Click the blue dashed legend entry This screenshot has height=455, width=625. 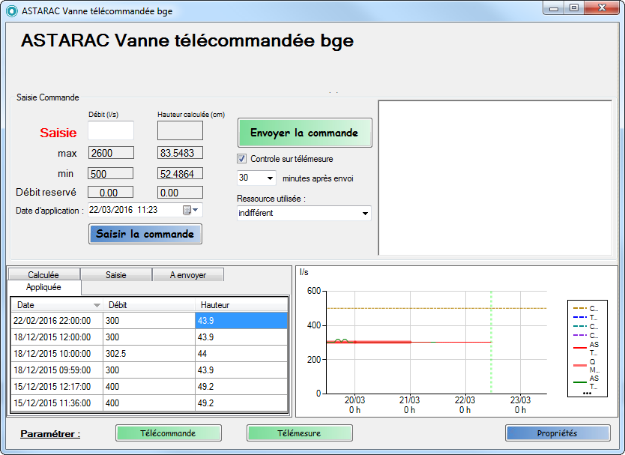click(x=585, y=317)
